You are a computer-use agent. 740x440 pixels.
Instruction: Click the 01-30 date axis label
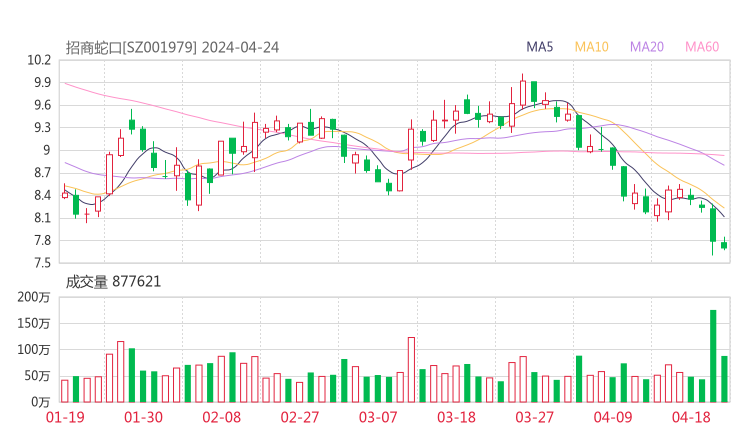pyautogui.click(x=143, y=417)
